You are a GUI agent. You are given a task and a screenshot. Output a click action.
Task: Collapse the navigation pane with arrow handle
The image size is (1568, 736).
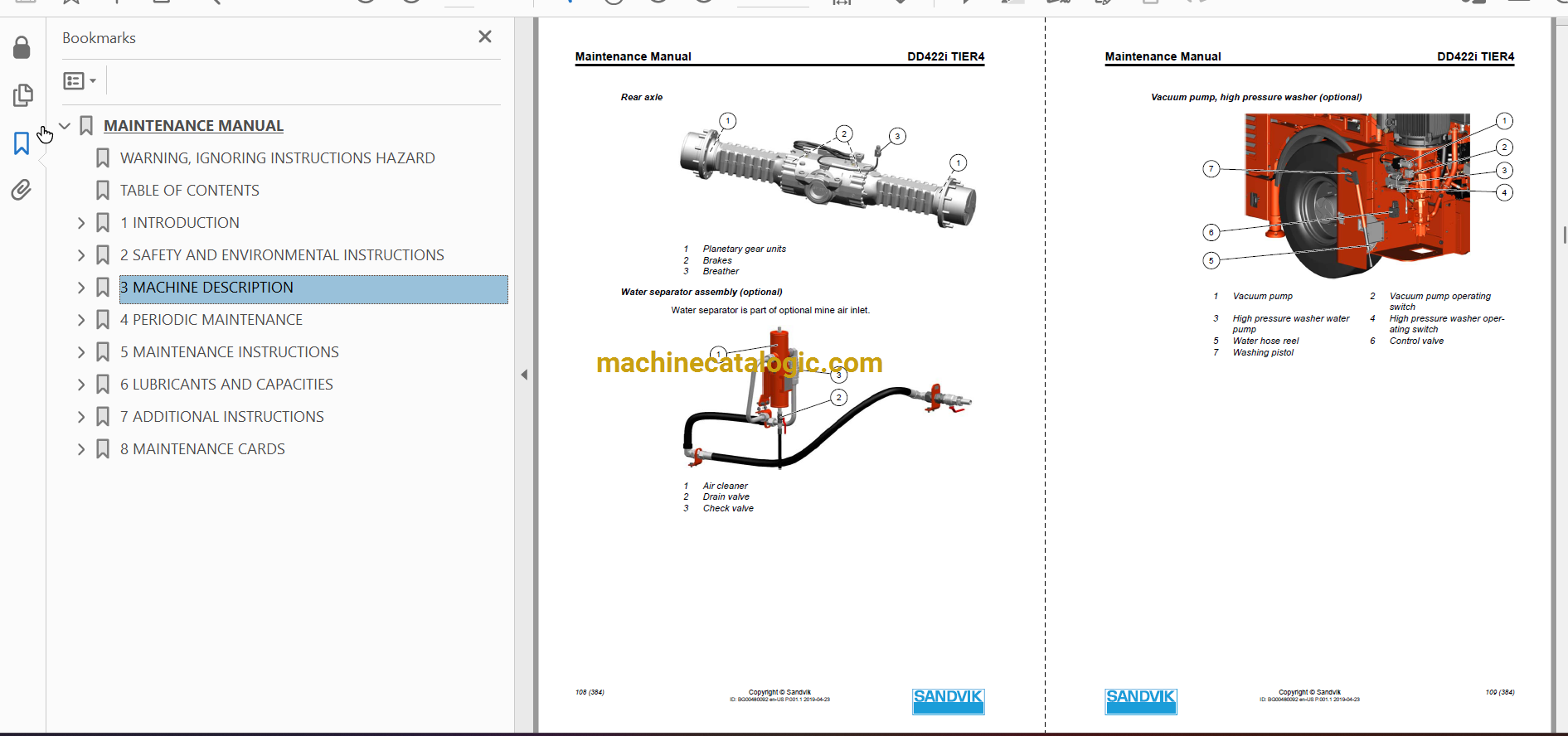tap(524, 375)
